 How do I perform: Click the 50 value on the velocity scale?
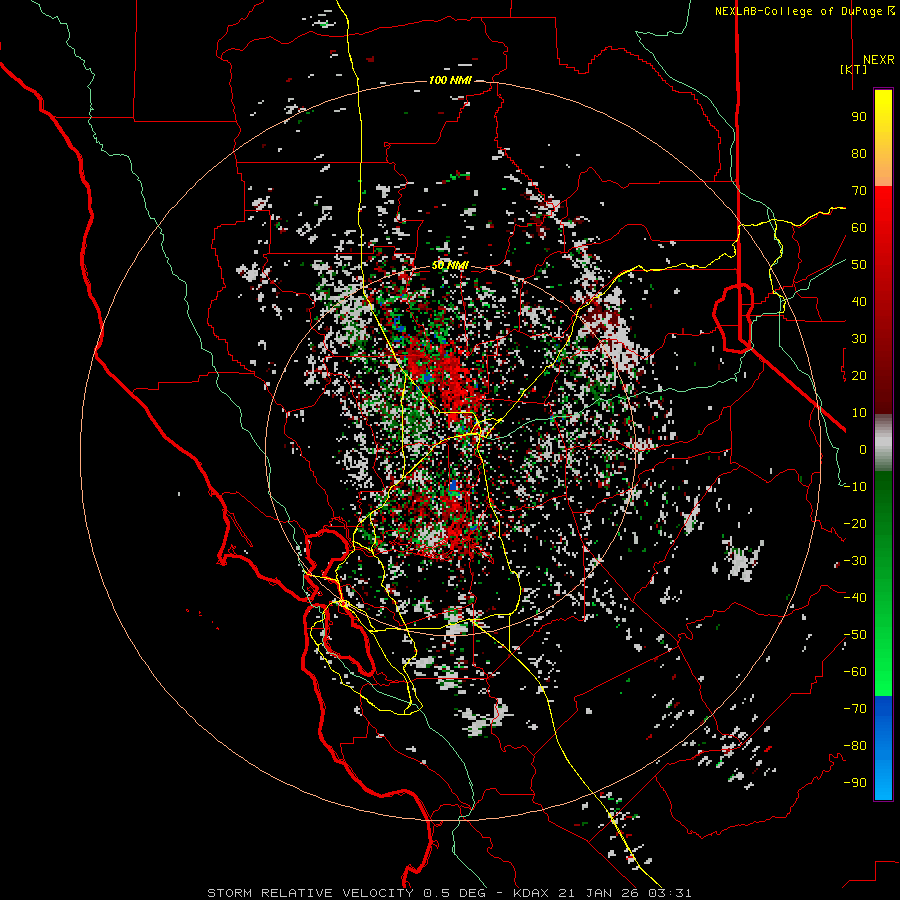[x=859, y=265]
